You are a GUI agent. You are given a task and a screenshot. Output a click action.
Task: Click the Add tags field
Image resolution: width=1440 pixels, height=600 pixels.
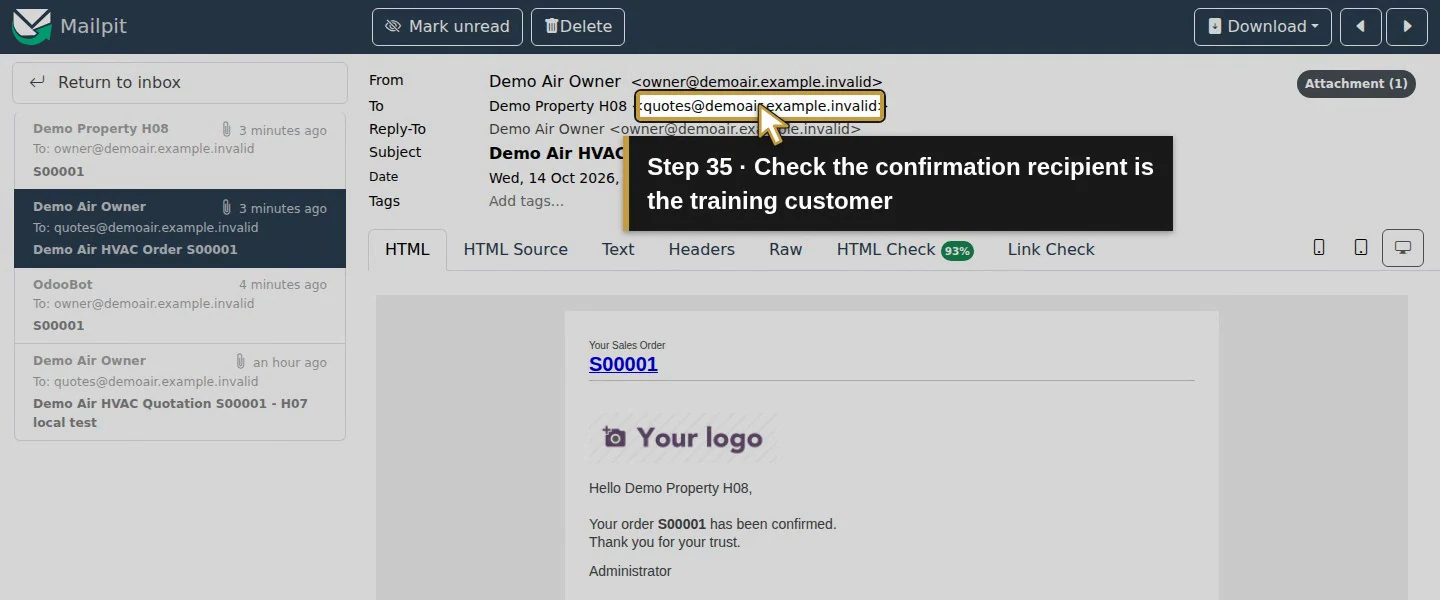click(x=526, y=201)
